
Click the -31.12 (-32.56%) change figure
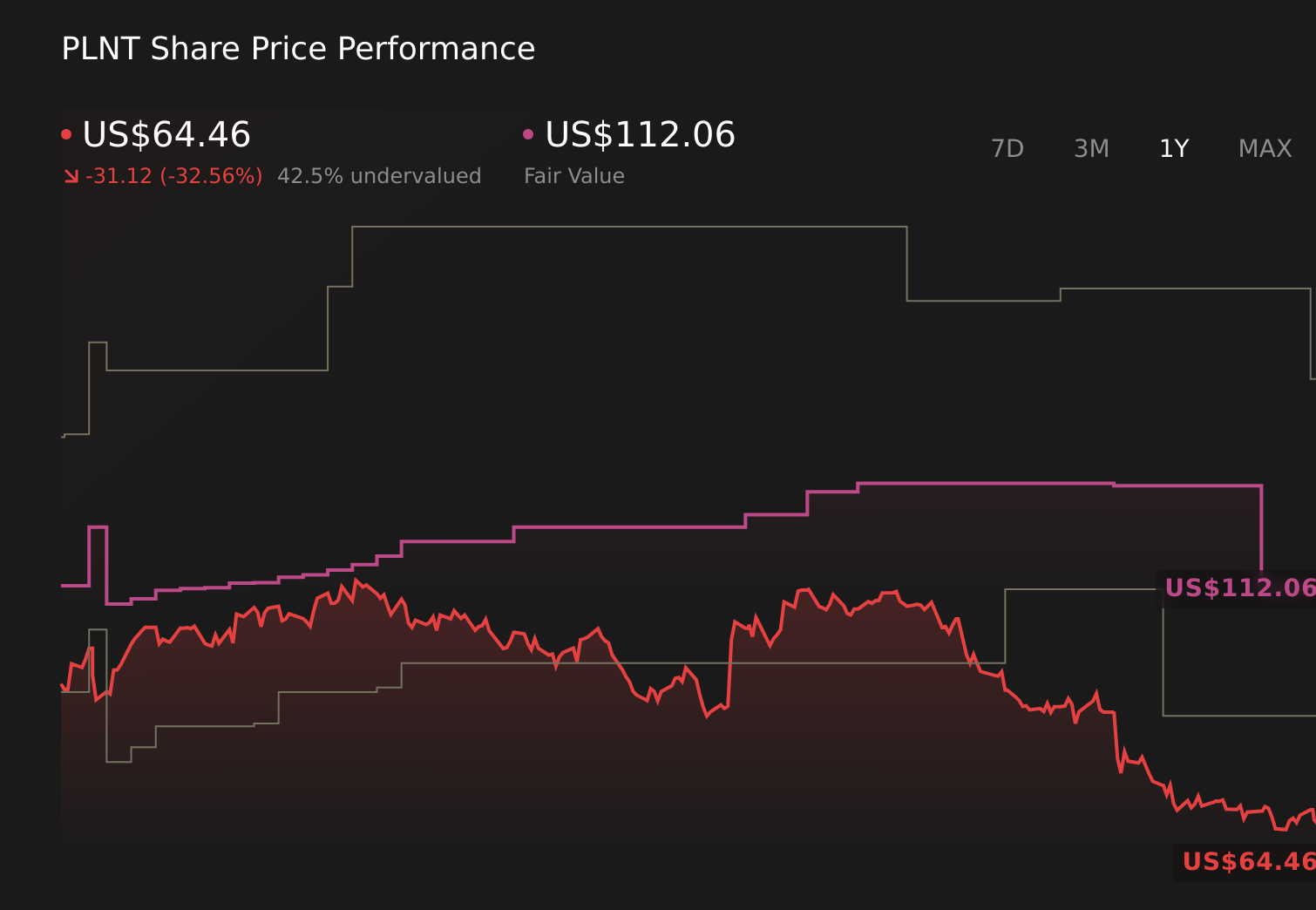click(173, 175)
